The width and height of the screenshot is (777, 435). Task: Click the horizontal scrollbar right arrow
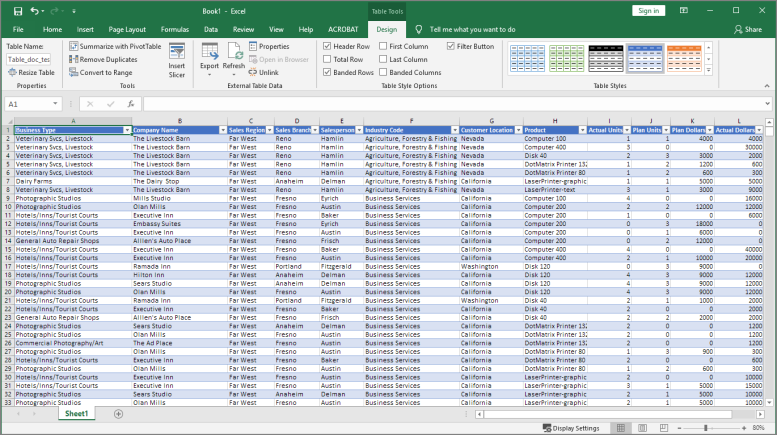click(x=760, y=414)
